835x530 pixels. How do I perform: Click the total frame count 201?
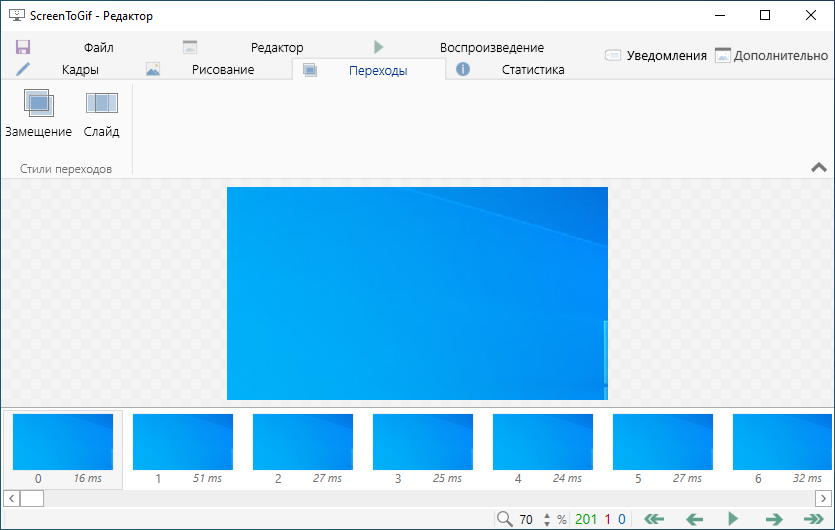(x=586, y=519)
